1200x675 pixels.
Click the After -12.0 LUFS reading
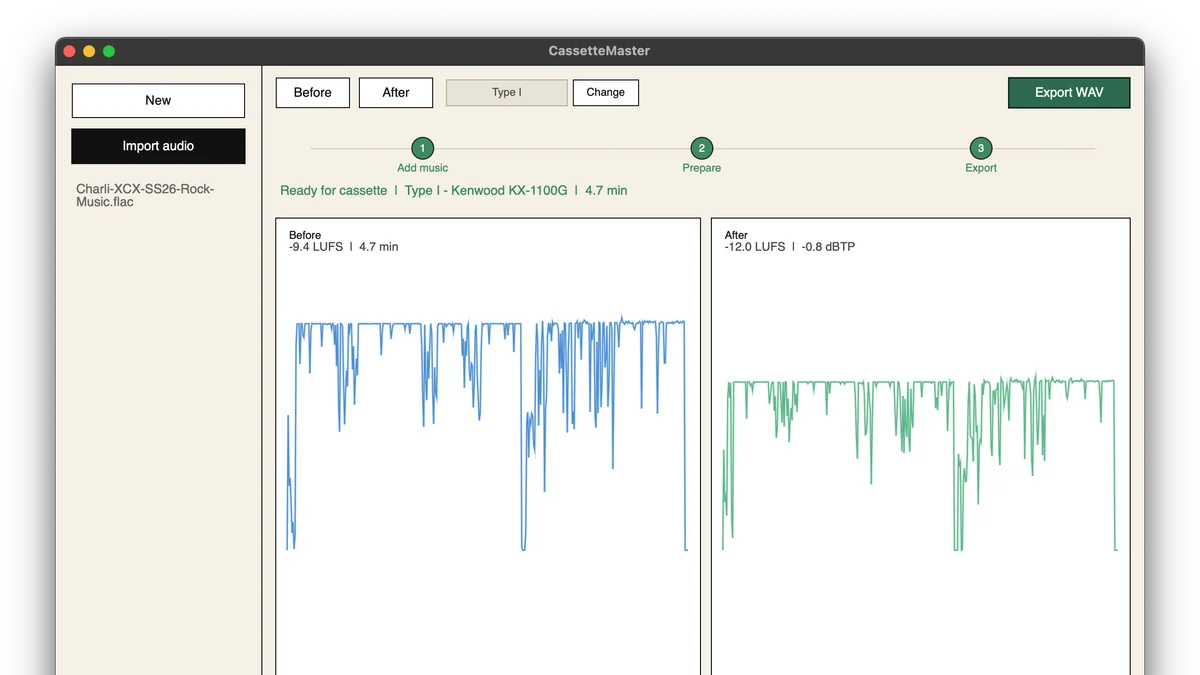coord(754,246)
